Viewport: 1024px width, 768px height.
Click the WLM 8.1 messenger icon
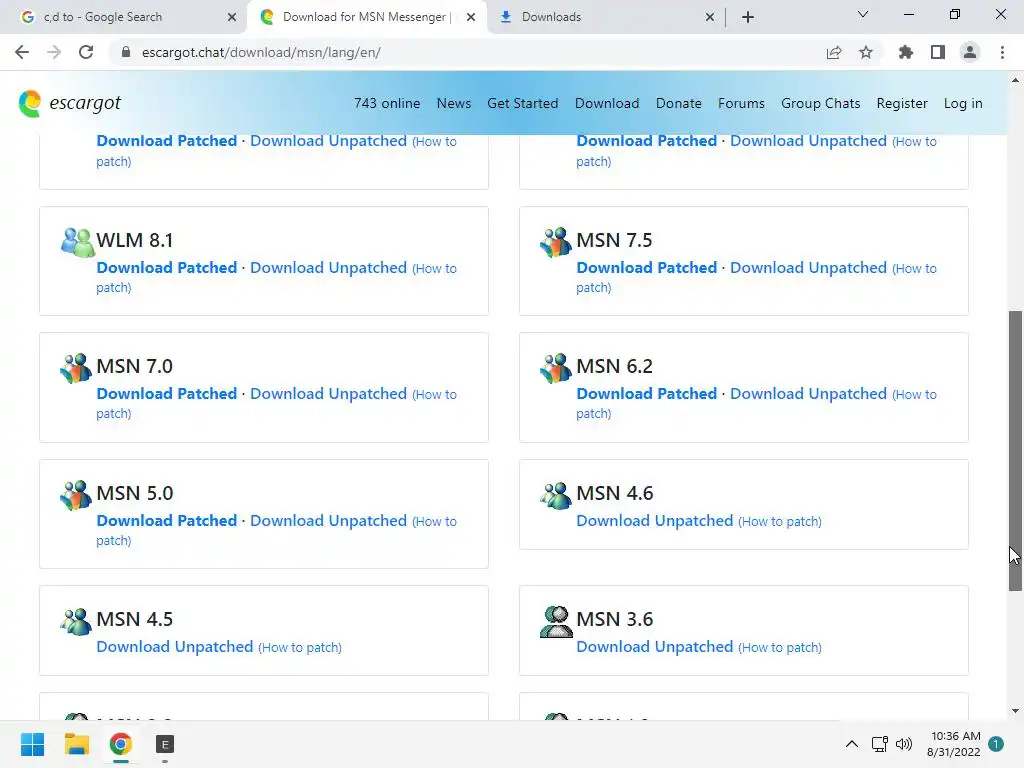tap(78, 242)
